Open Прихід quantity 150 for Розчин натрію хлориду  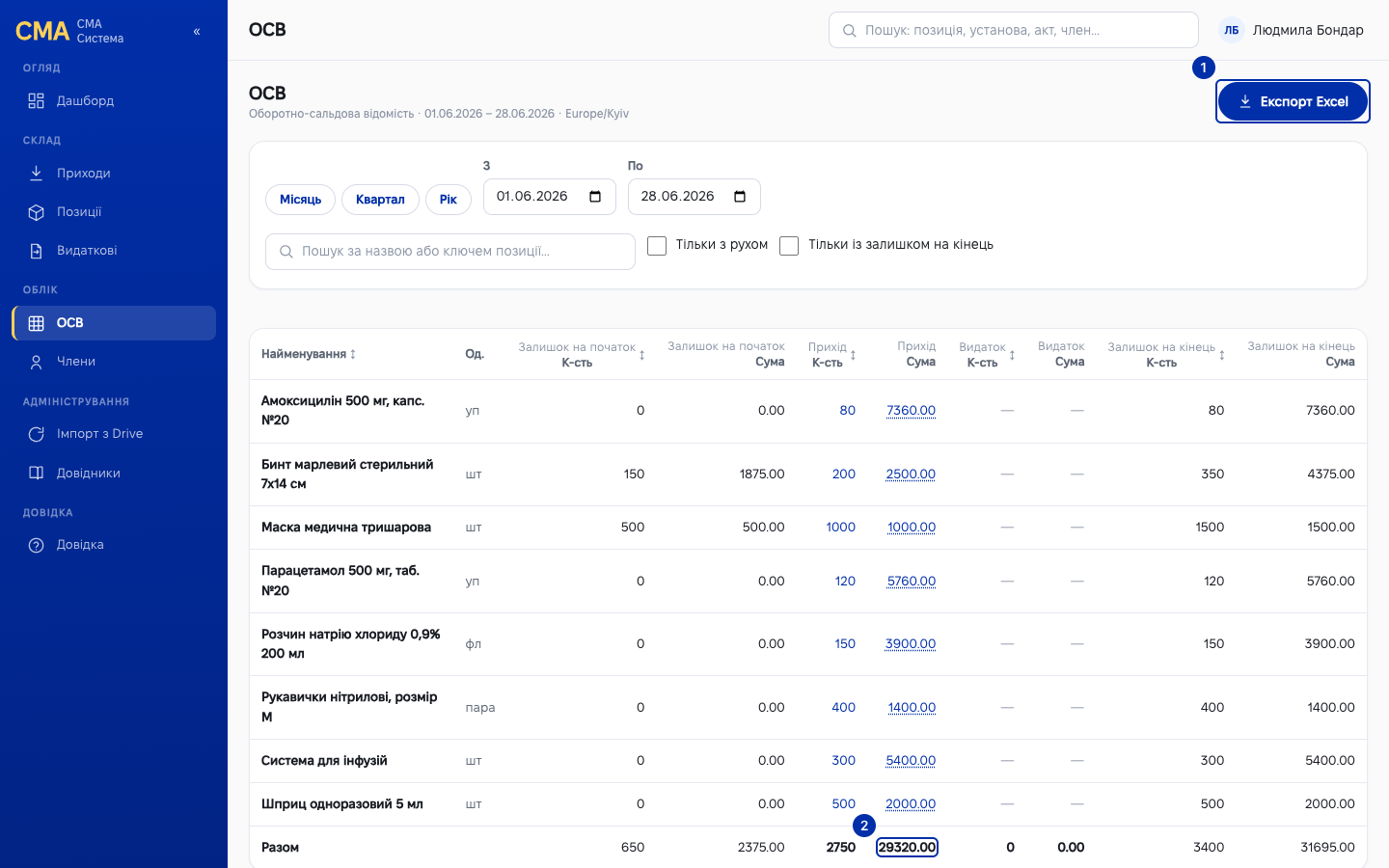coord(845,644)
